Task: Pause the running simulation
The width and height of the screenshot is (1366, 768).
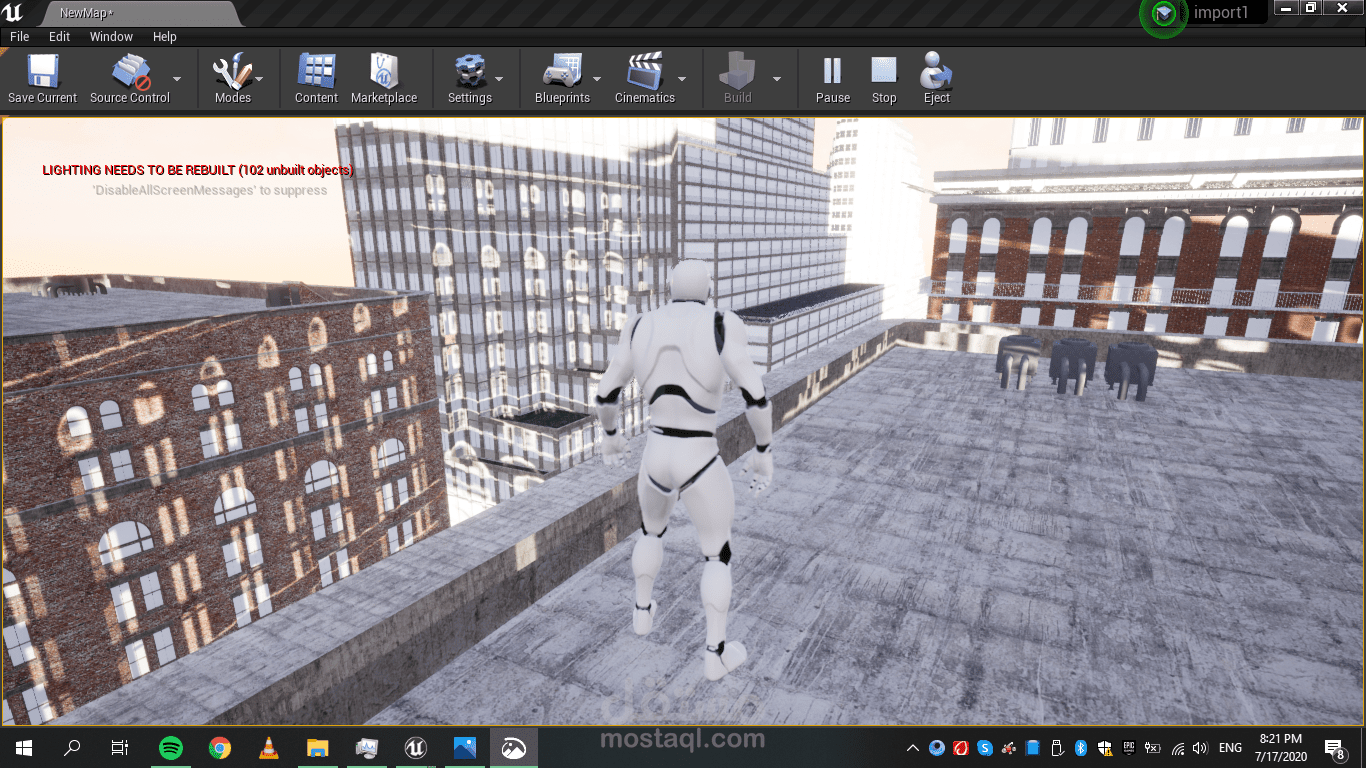Action: click(833, 78)
